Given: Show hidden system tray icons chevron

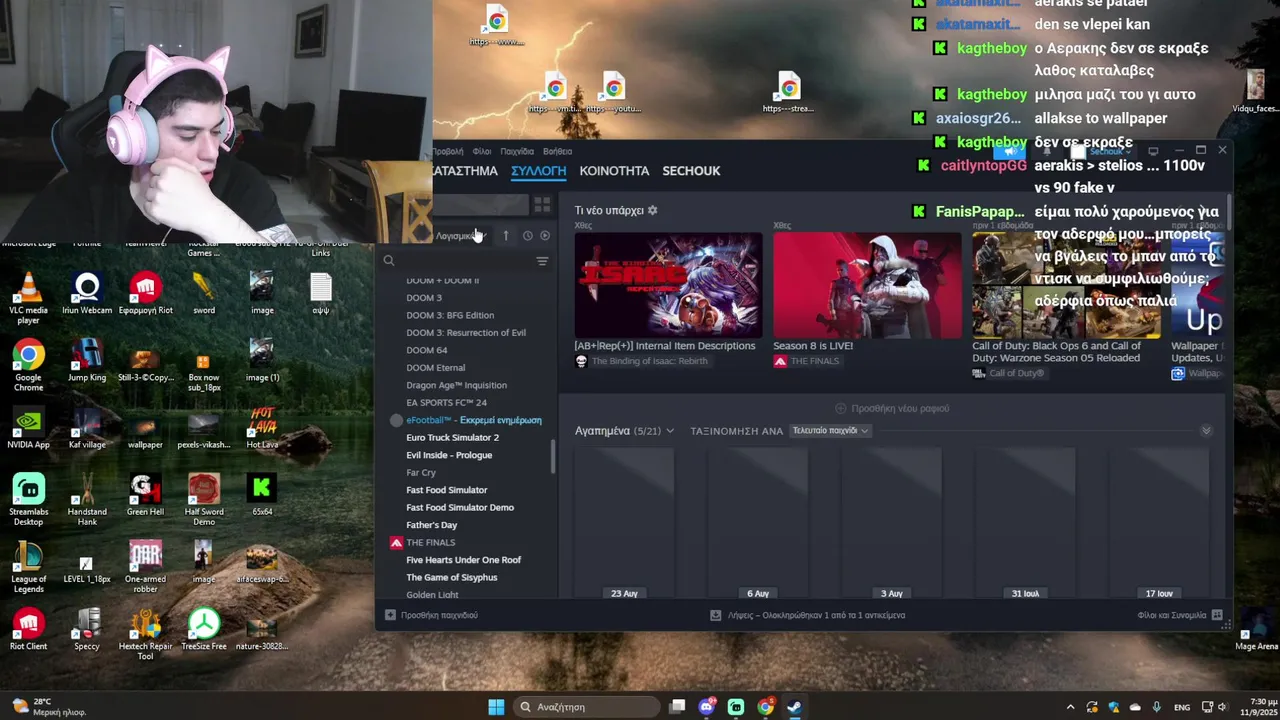Looking at the screenshot, I should 1070,707.
